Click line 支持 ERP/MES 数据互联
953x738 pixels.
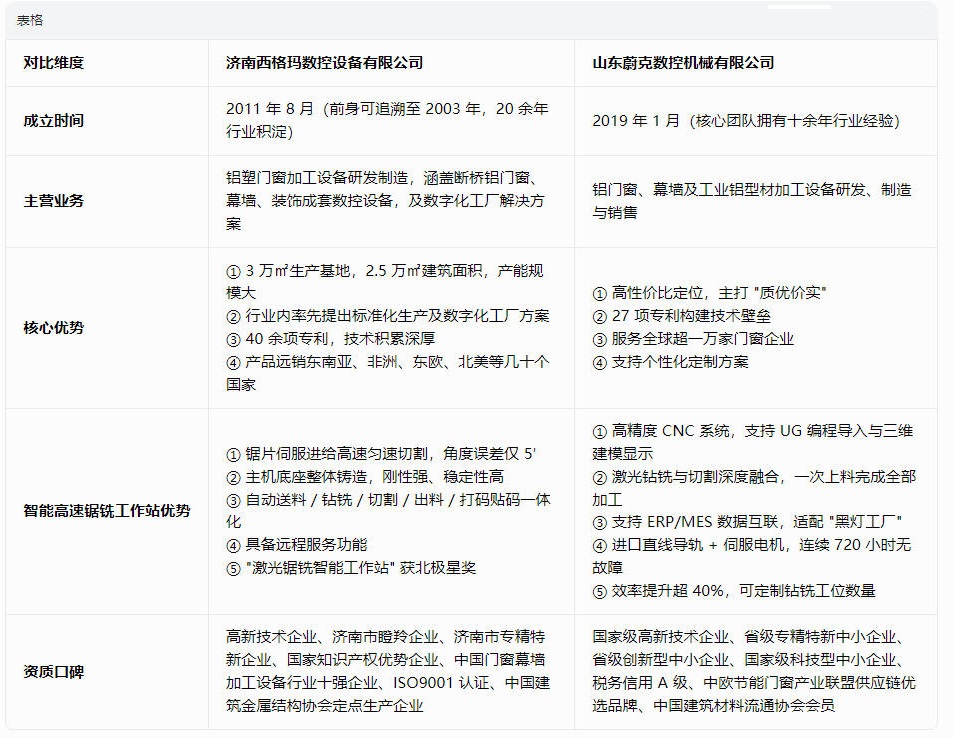(x=747, y=522)
